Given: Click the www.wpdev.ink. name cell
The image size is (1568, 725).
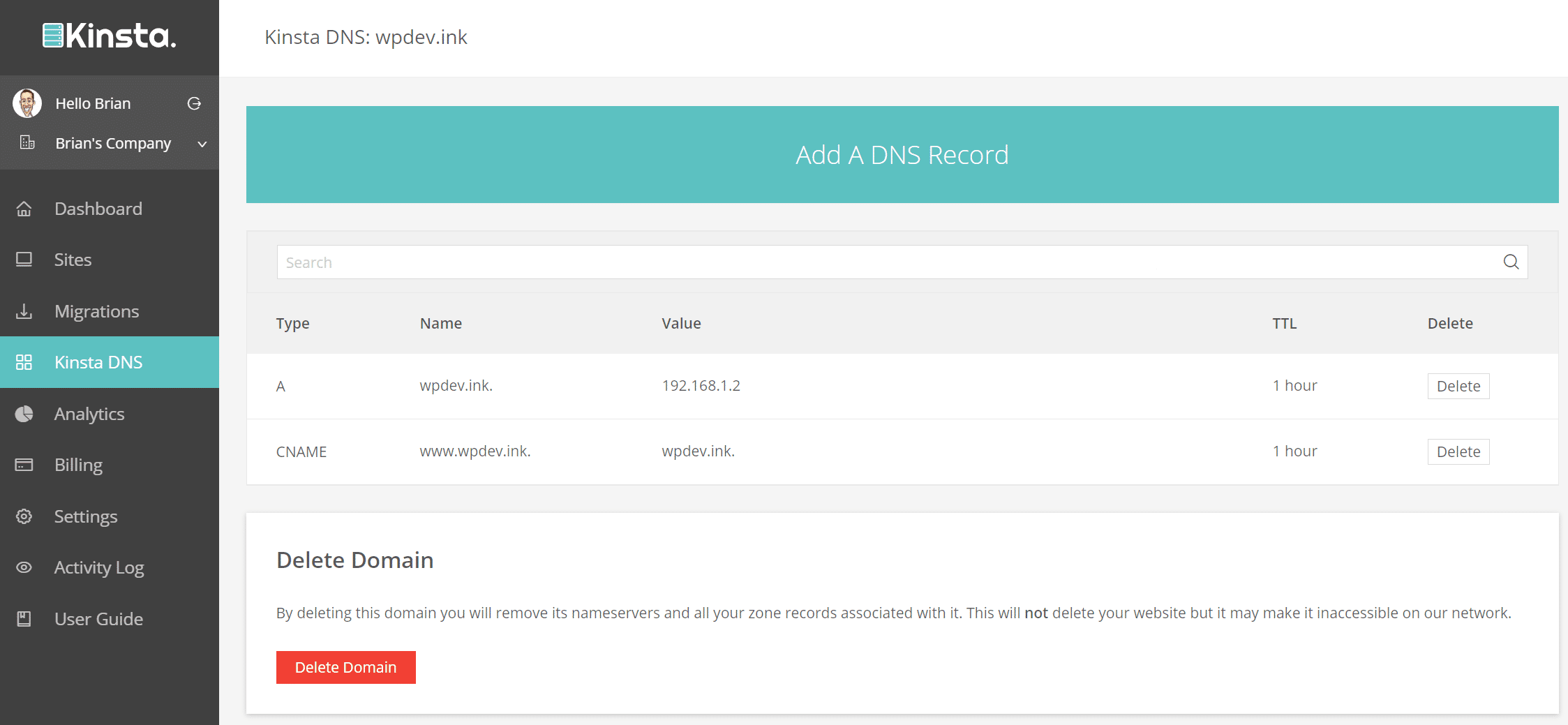Looking at the screenshot, I should tap(475, 451).
